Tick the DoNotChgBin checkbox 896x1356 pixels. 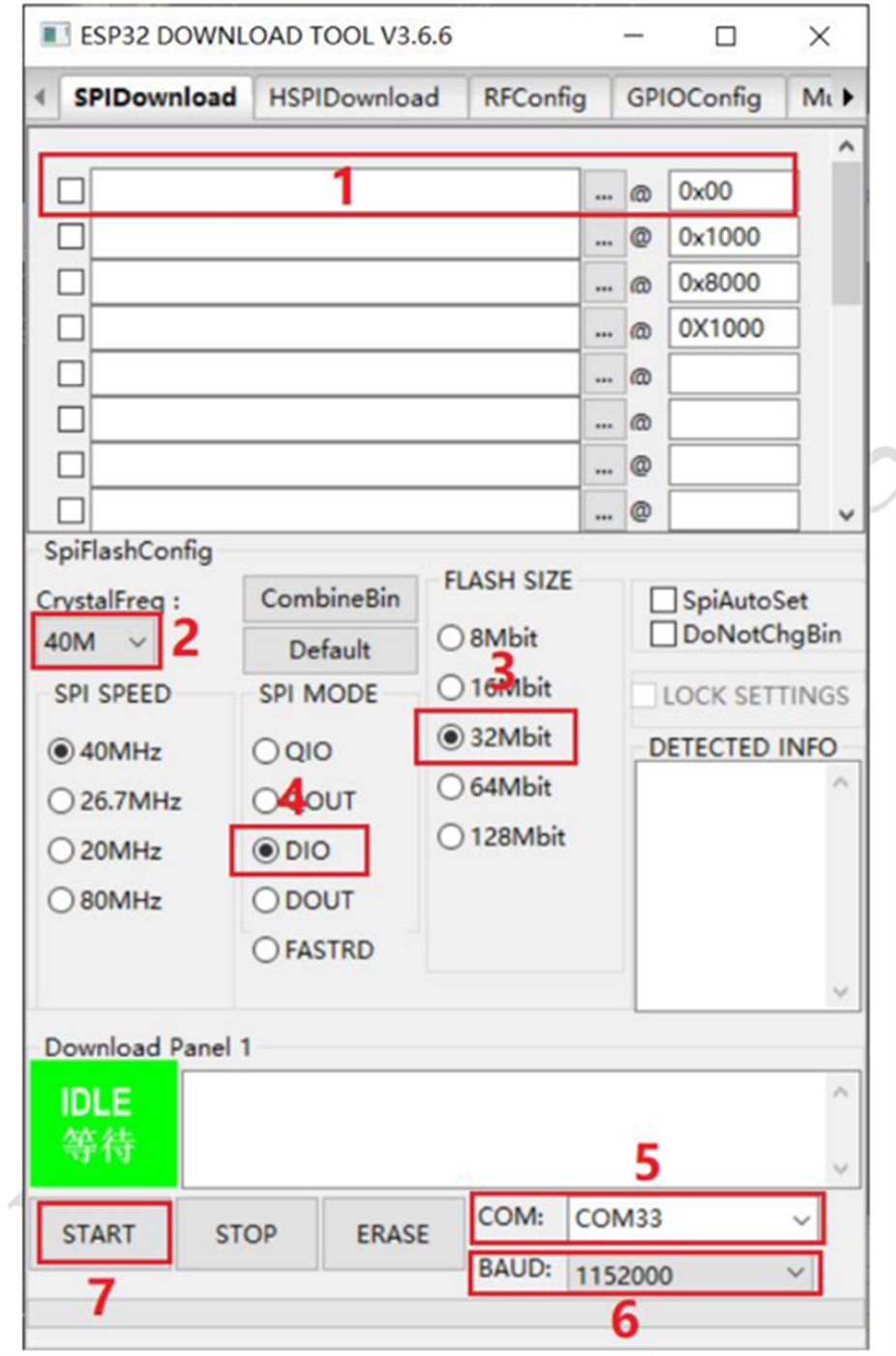[663, 634]
